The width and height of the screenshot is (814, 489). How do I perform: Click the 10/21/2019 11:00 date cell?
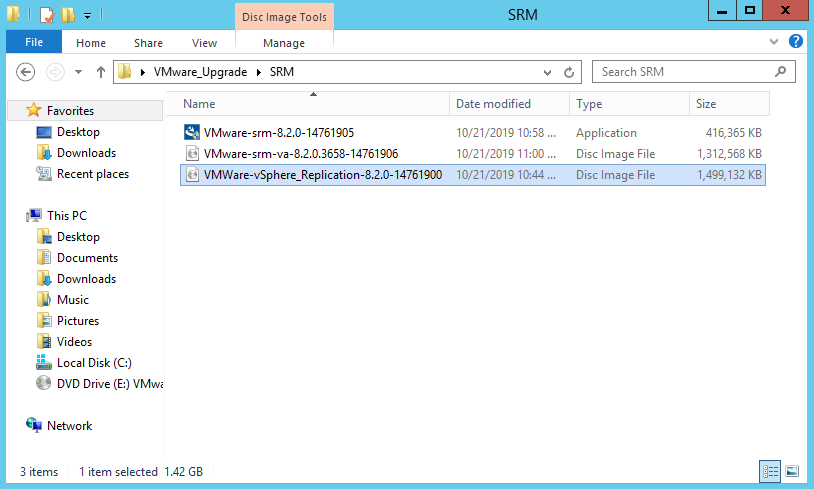tap(506, 154)
